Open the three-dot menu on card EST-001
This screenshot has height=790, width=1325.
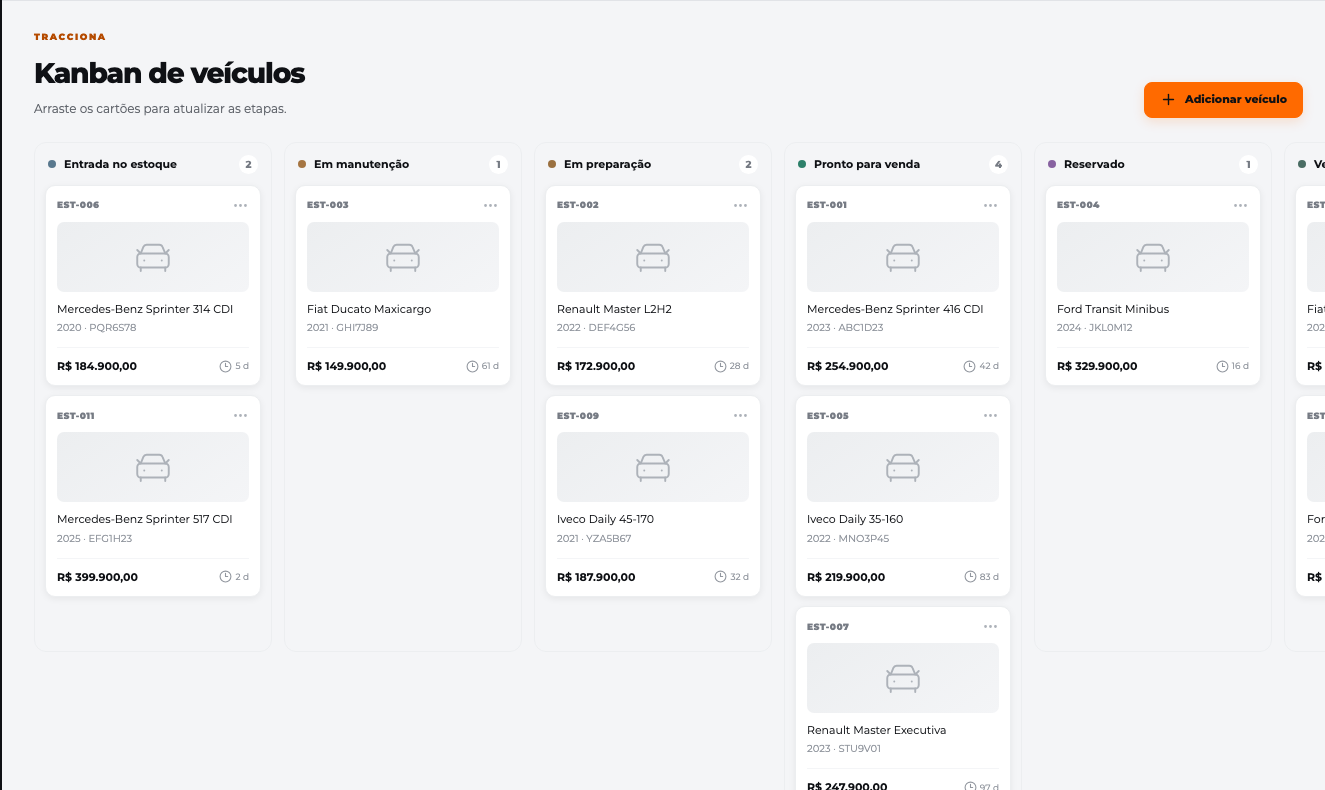click(990, 205)
